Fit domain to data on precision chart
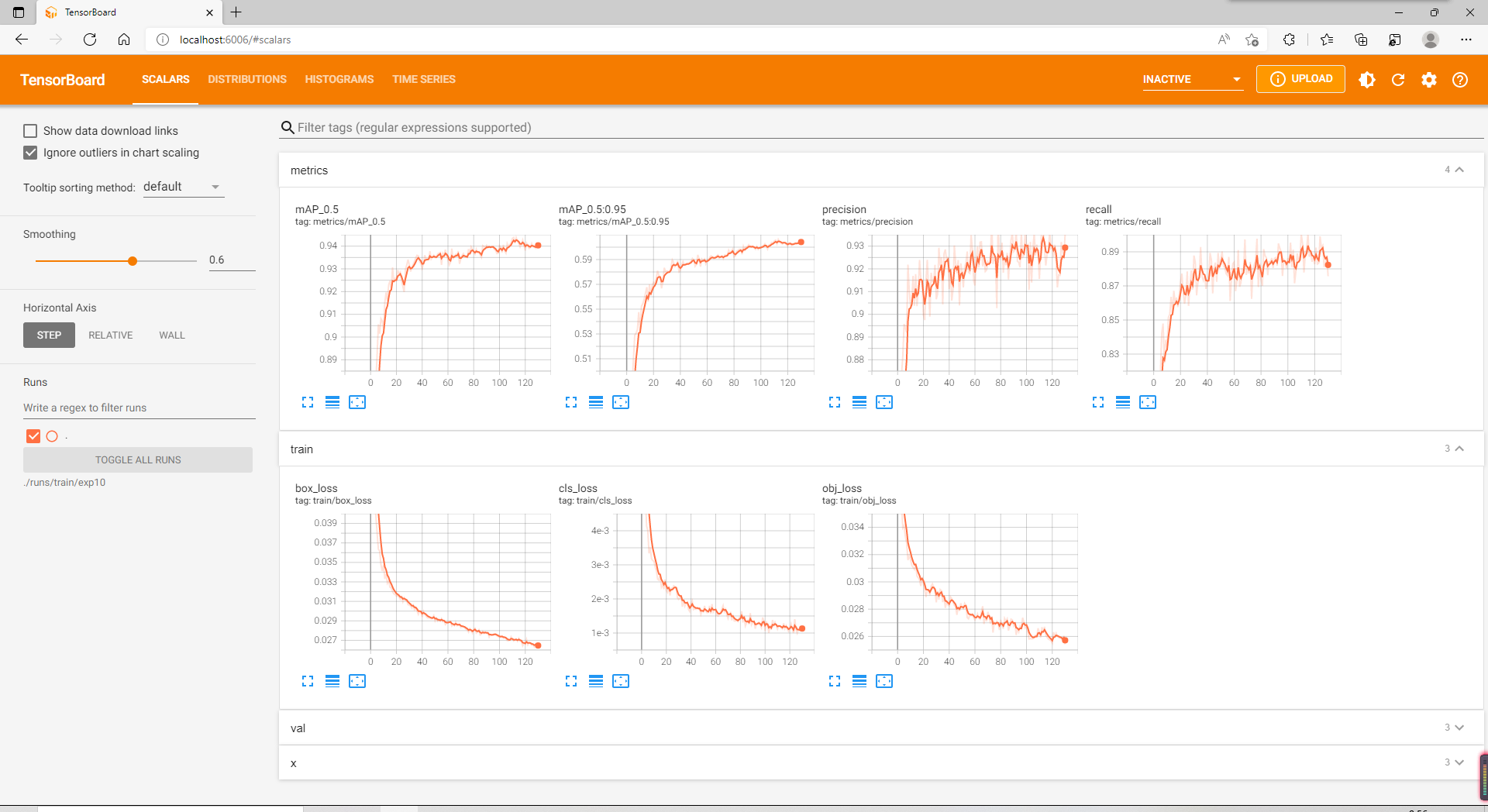Image resolution: width=1488 pixels, height=812 pixels. (884, 402)
